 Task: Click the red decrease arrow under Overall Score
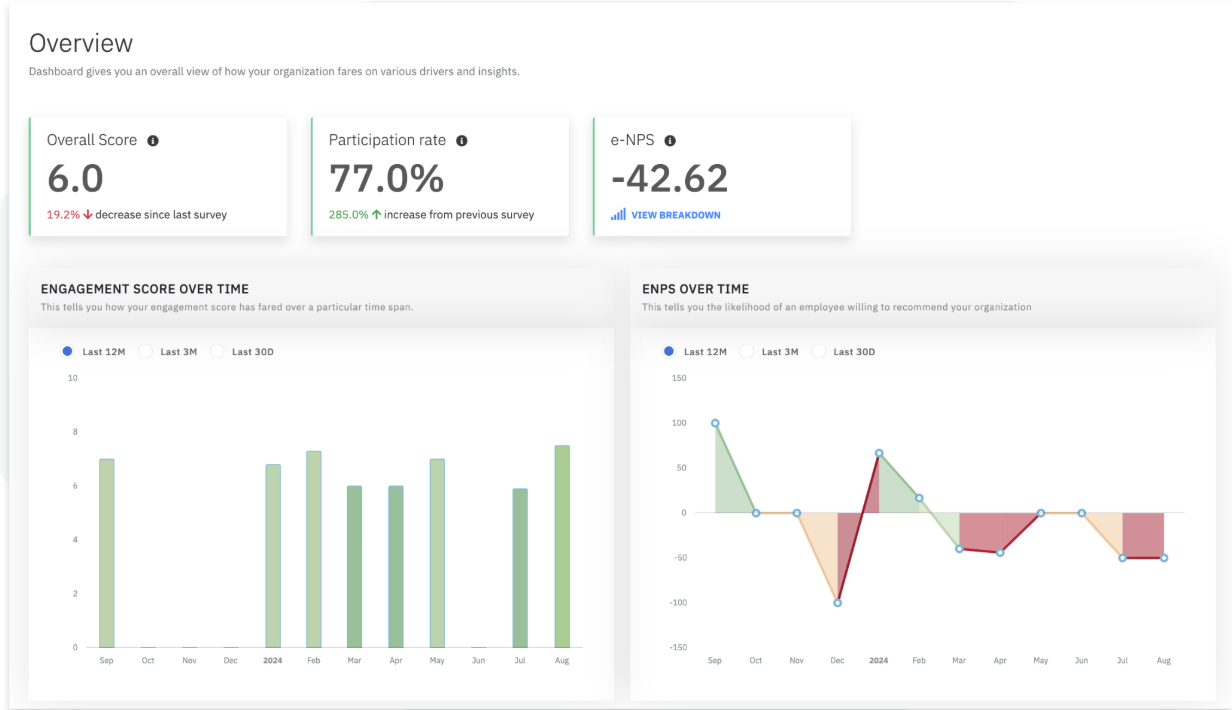[88, 214]
